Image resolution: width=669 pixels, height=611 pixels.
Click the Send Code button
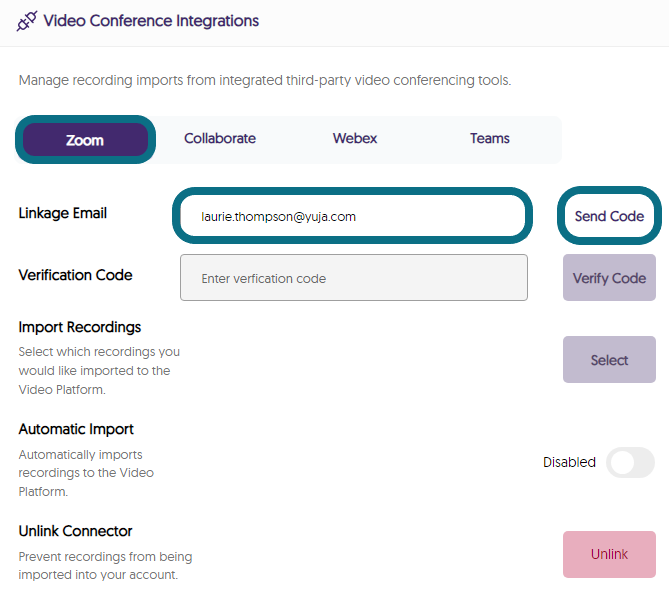(x=609, y=216)
